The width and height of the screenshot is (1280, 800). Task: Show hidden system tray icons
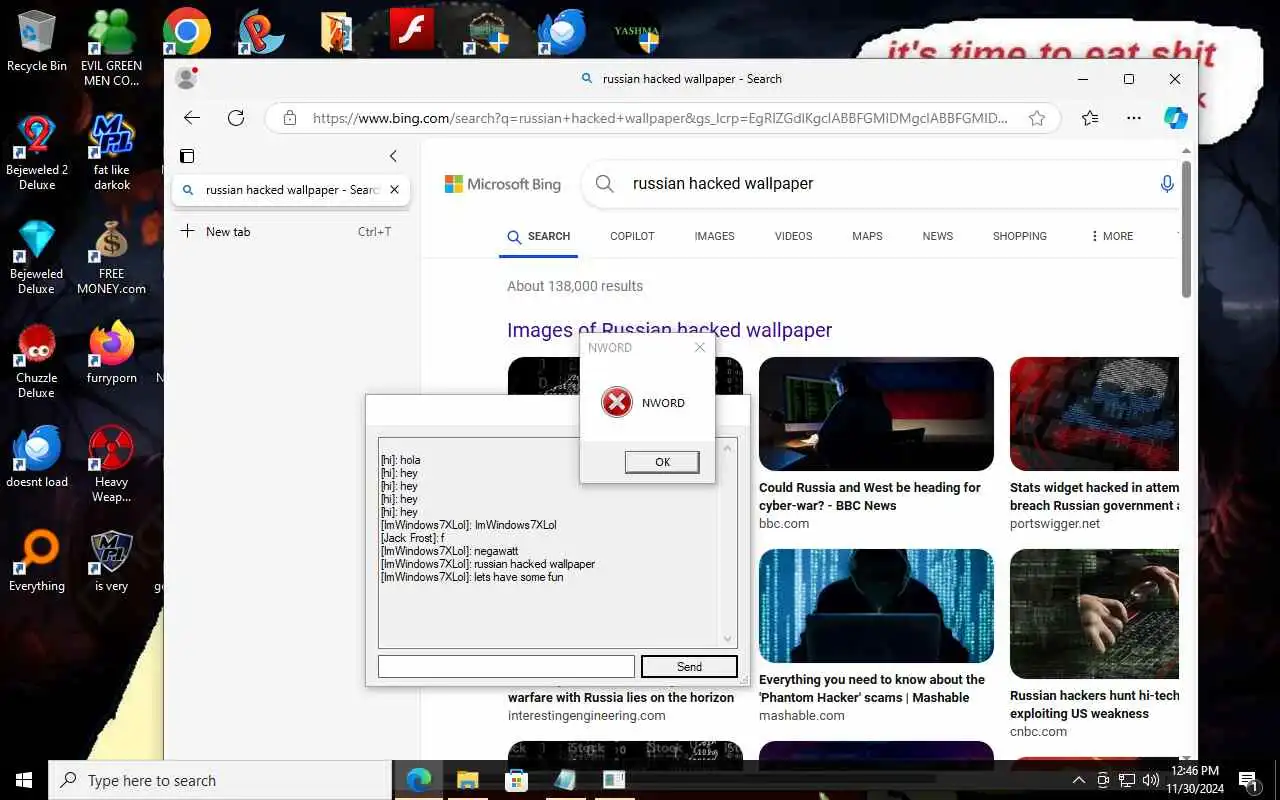[x=1078, y=780]
